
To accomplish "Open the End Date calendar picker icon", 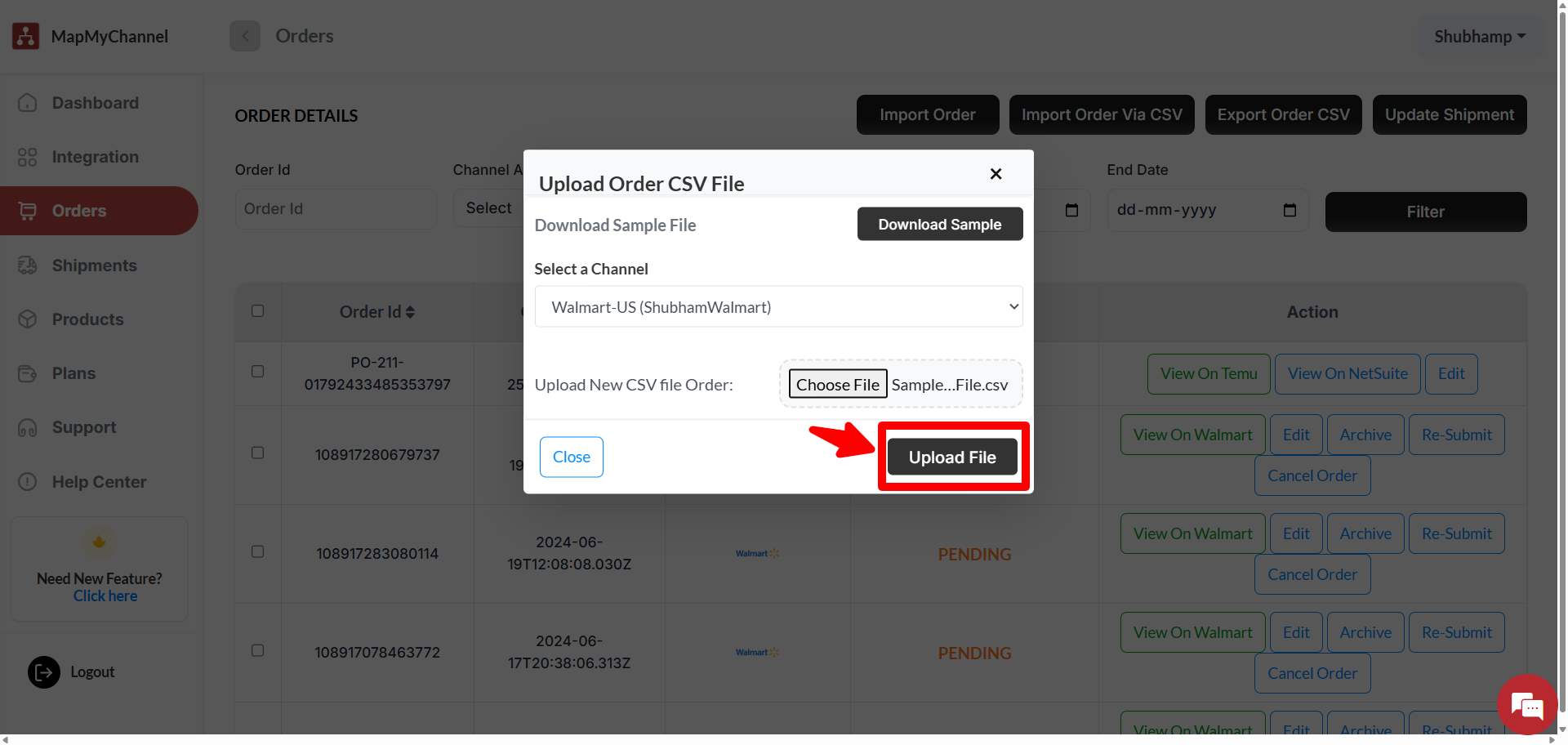I will point(1290,211).
